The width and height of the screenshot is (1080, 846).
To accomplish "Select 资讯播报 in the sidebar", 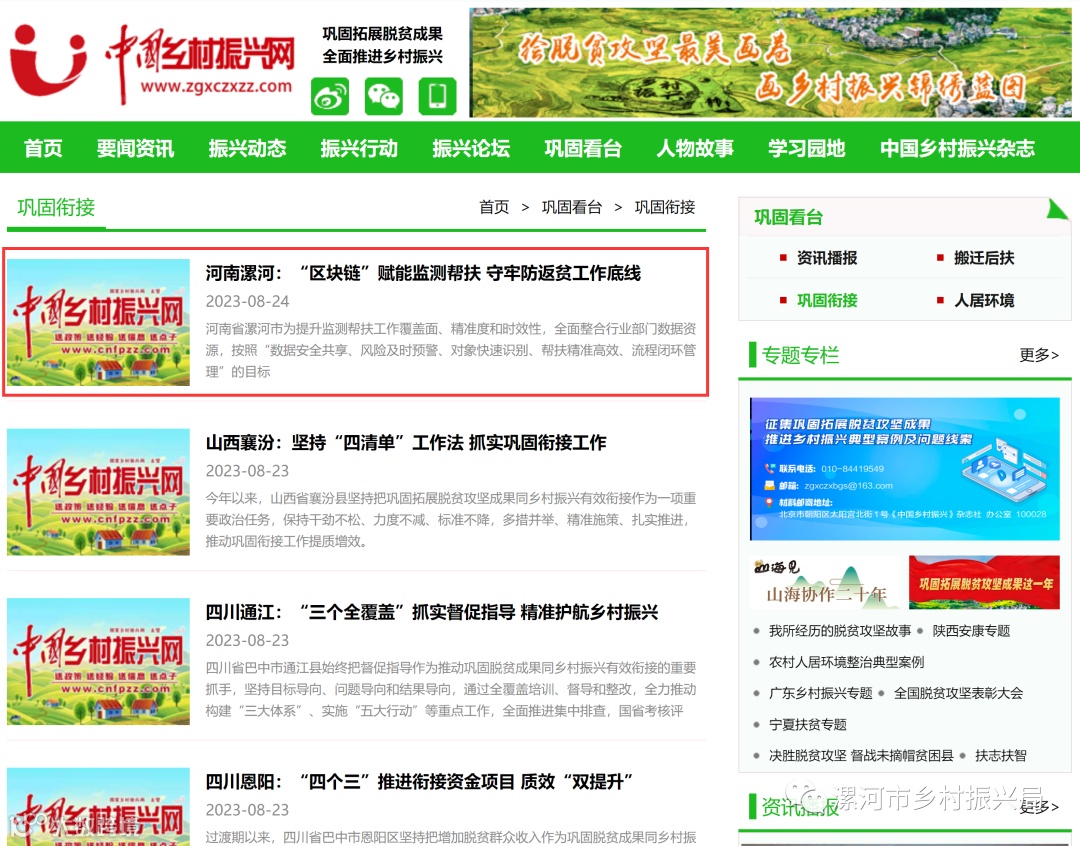I will (827, 258).
